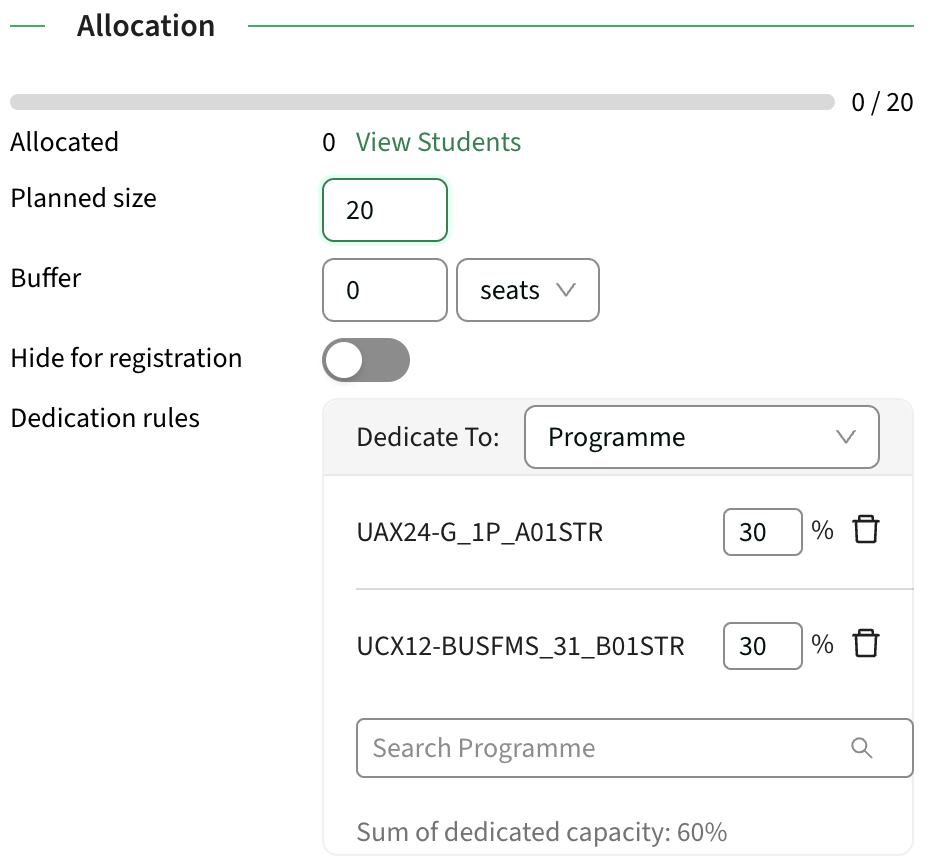Delete the UAX24-G_1P_A01STR dedication rule
The image size is (934, 868).
click(x=865, y=530)
